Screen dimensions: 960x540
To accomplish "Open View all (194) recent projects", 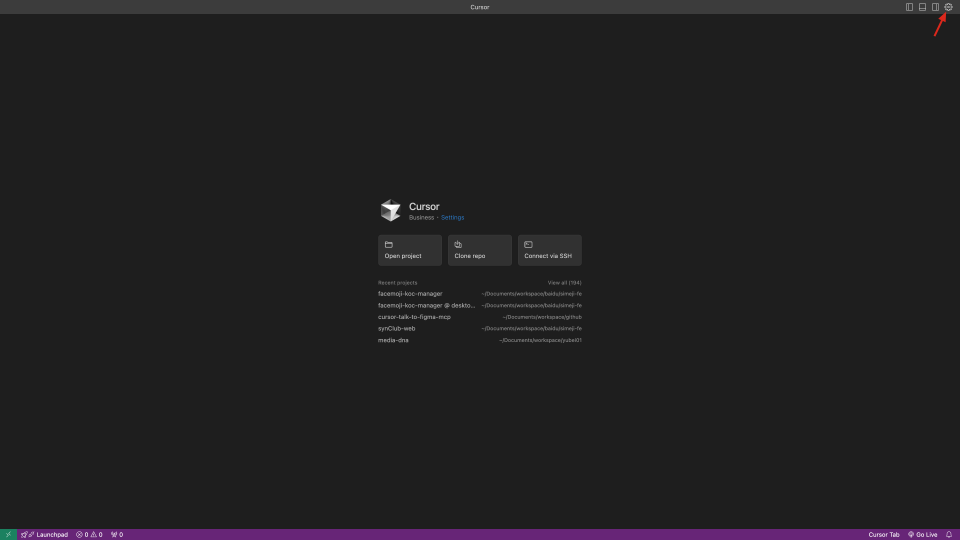I will coord(564,283).
